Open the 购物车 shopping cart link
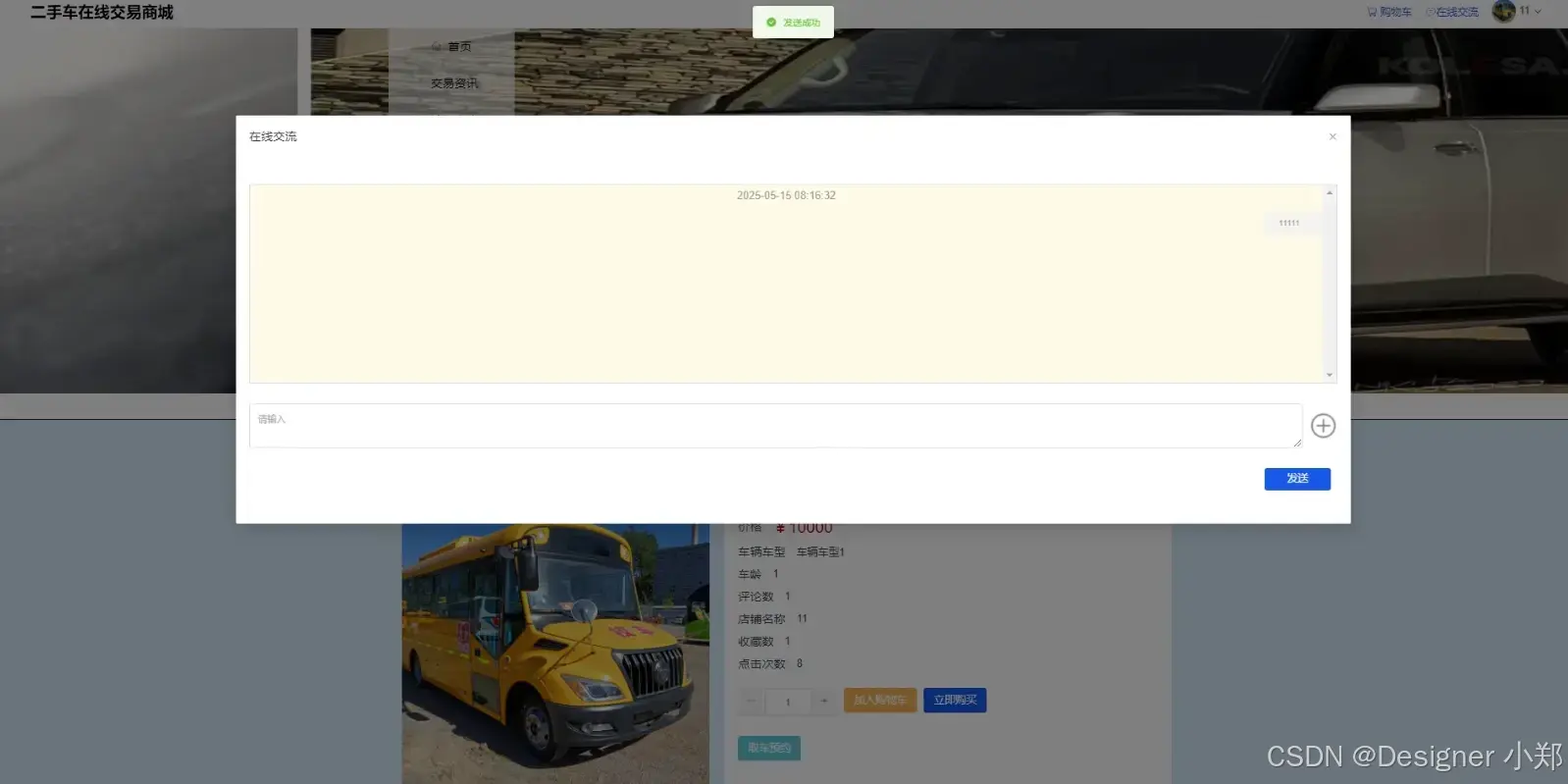This screenshot has height=784, width=1568. (x=1389, y=12)
